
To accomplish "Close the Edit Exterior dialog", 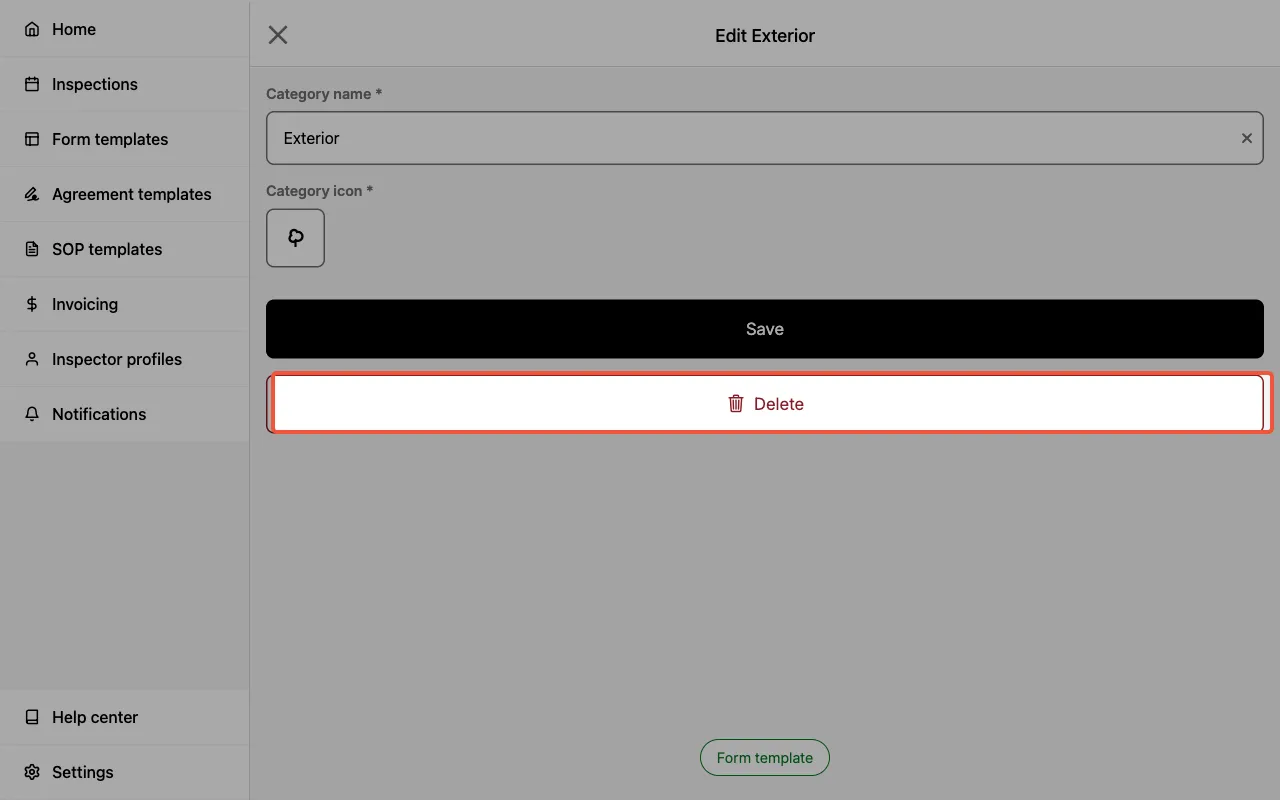I will (277, 34).
